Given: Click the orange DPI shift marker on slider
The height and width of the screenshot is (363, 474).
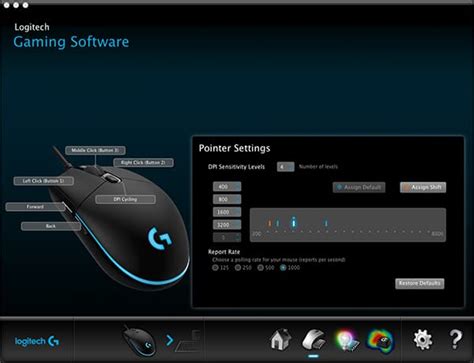Looking at the screenshot, I should [x=270, y=223].
